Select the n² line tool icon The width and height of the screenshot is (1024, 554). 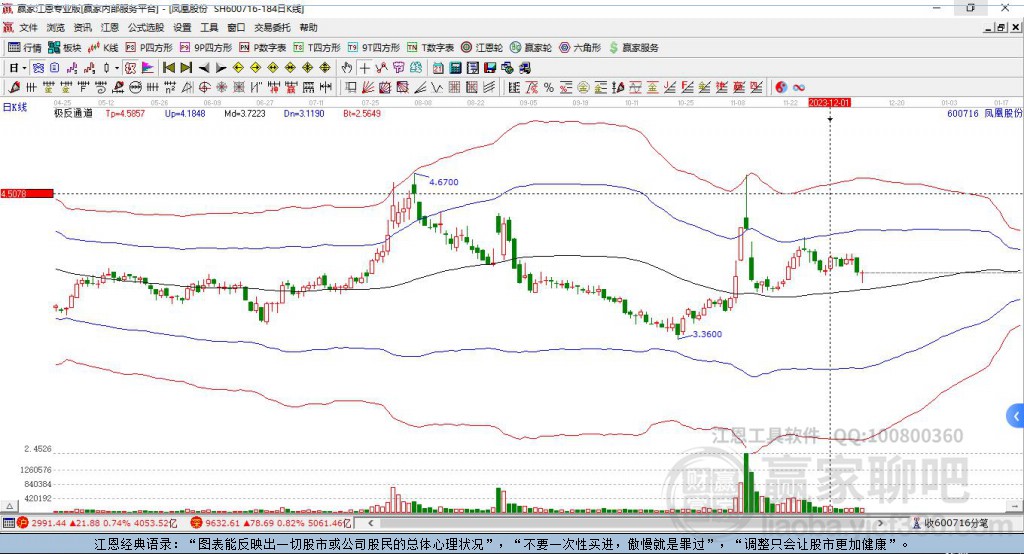(170, 87)
